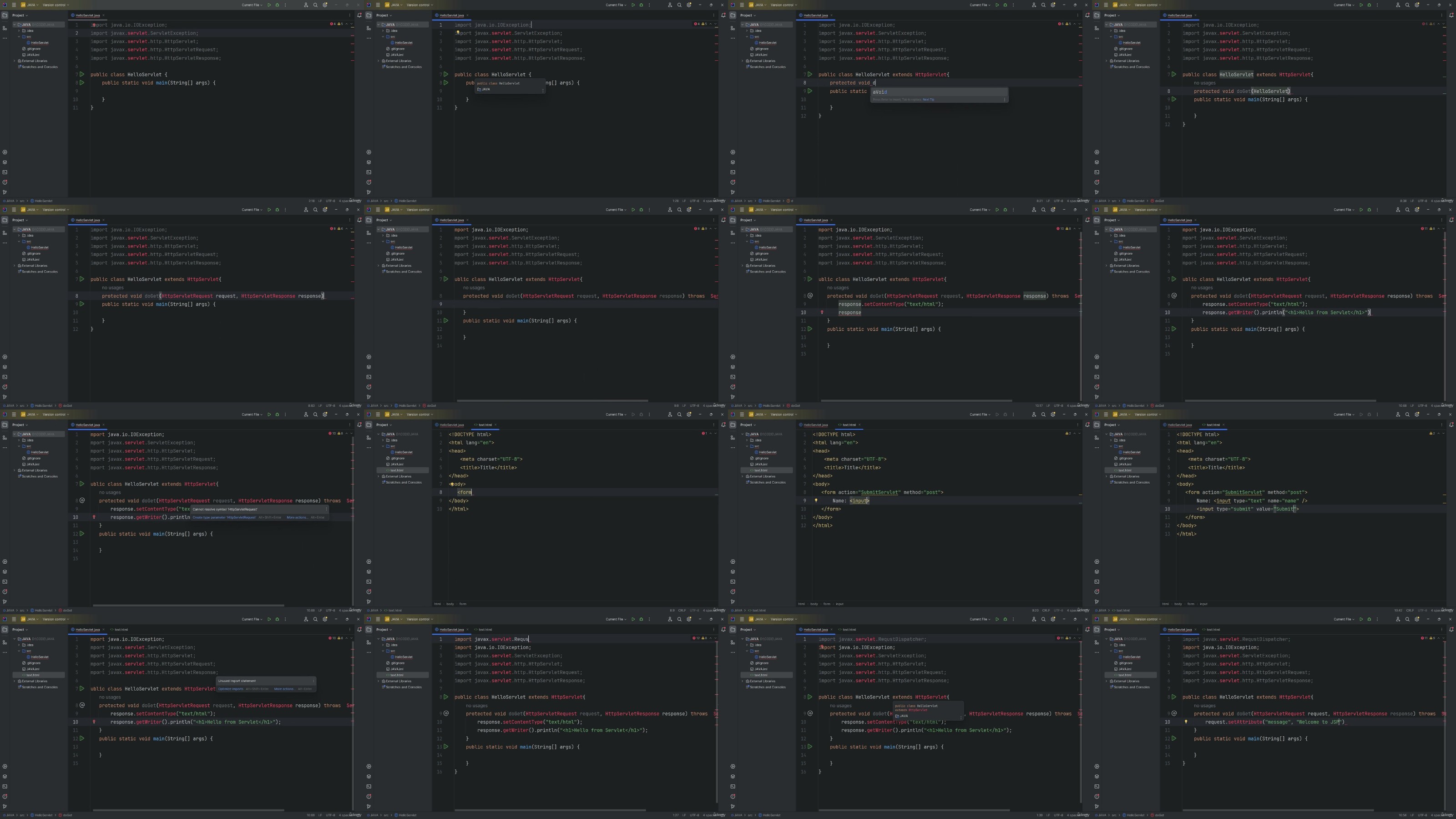Image resolution: width=1456 pixels, height=819 pixels.
Task: Click the 'Next Tip' link in the aVoid completion popup
Action: [x=929, y=100]
